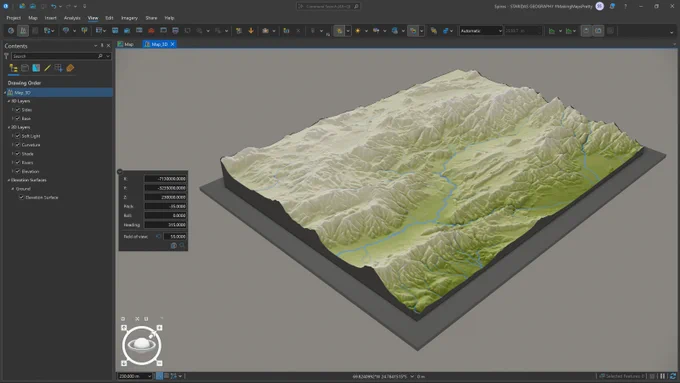Toggle the Soft Light layer checkbox
680x383 pixels.
[x=18, y=136]
